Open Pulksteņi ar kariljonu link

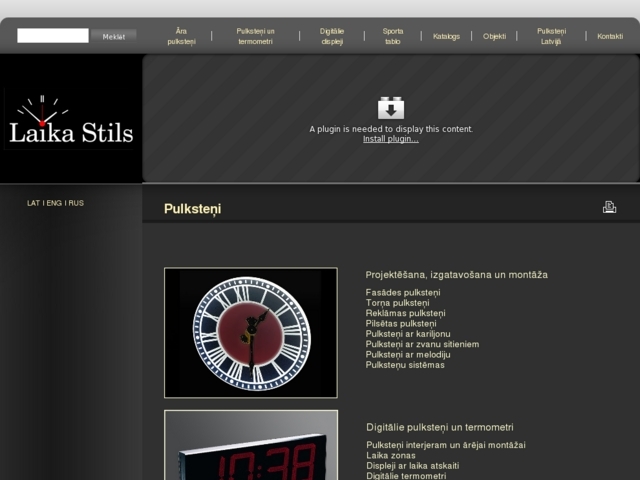pos(408,334)
